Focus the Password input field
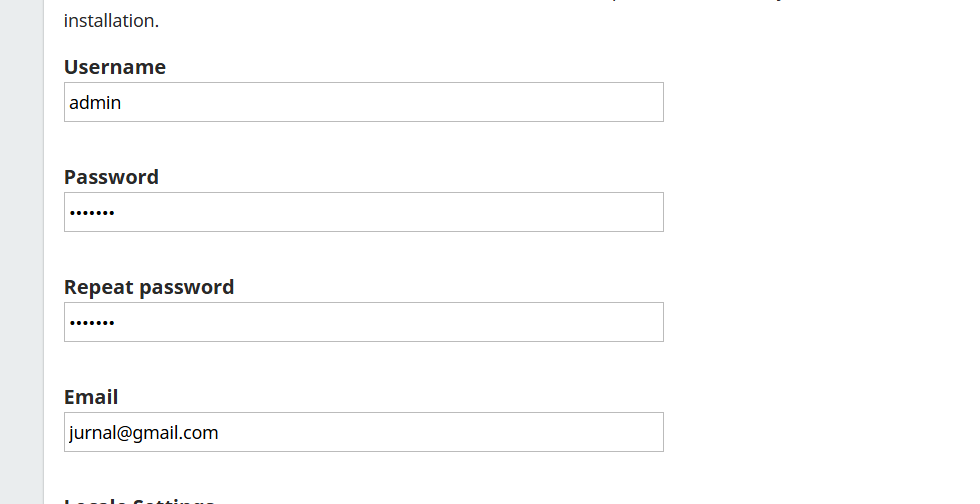The image size is (980, 504). 363,212
